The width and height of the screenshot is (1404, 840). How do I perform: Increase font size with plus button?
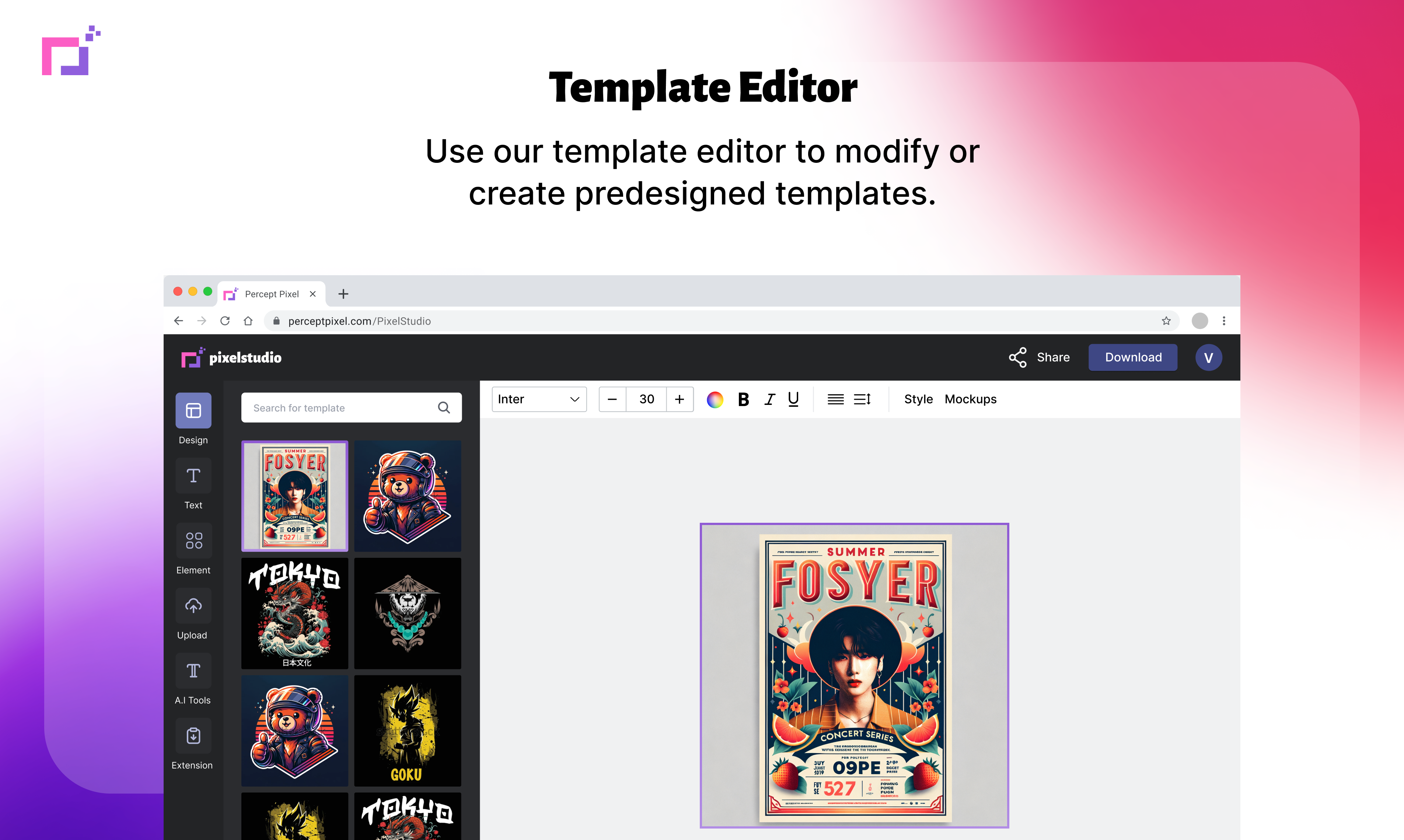coord(680,399)
